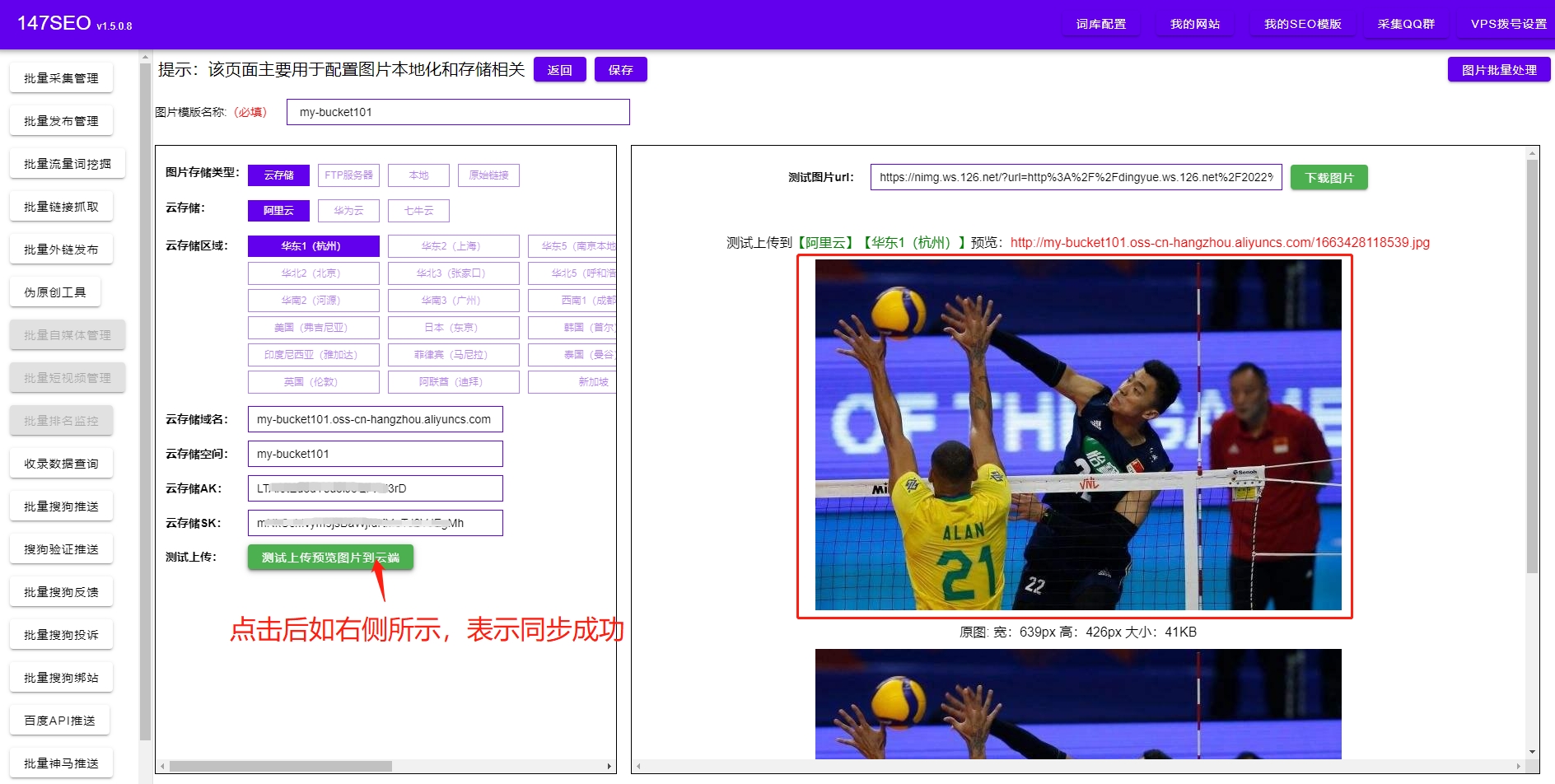Select region 华北2 (北京)
The width and height of the screenshot is (1555, 784).
pyautogui.click(x=314, y=273)
